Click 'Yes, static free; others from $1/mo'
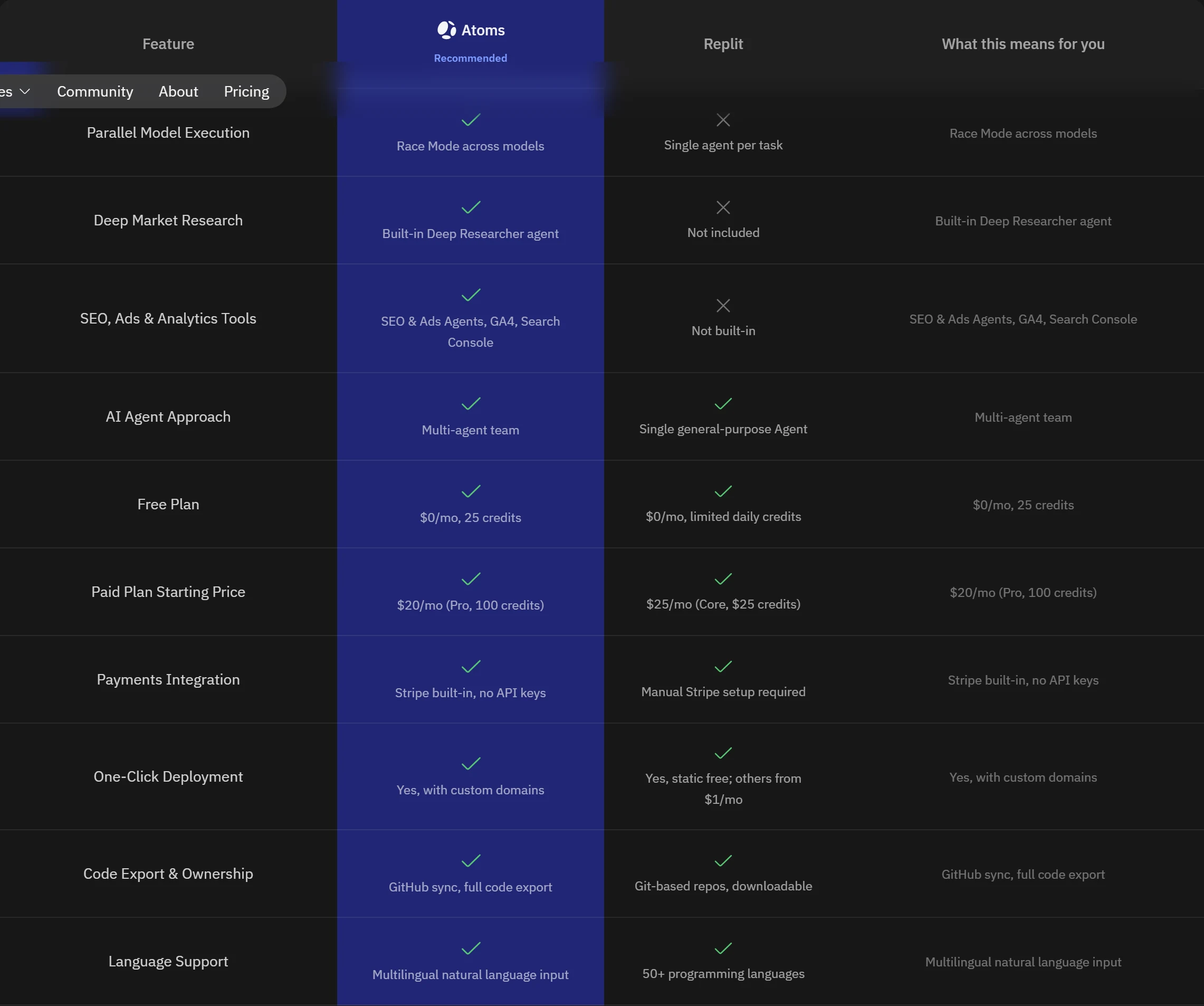The width and height of the screenshot is (1204, 1006). pos(723,789)
